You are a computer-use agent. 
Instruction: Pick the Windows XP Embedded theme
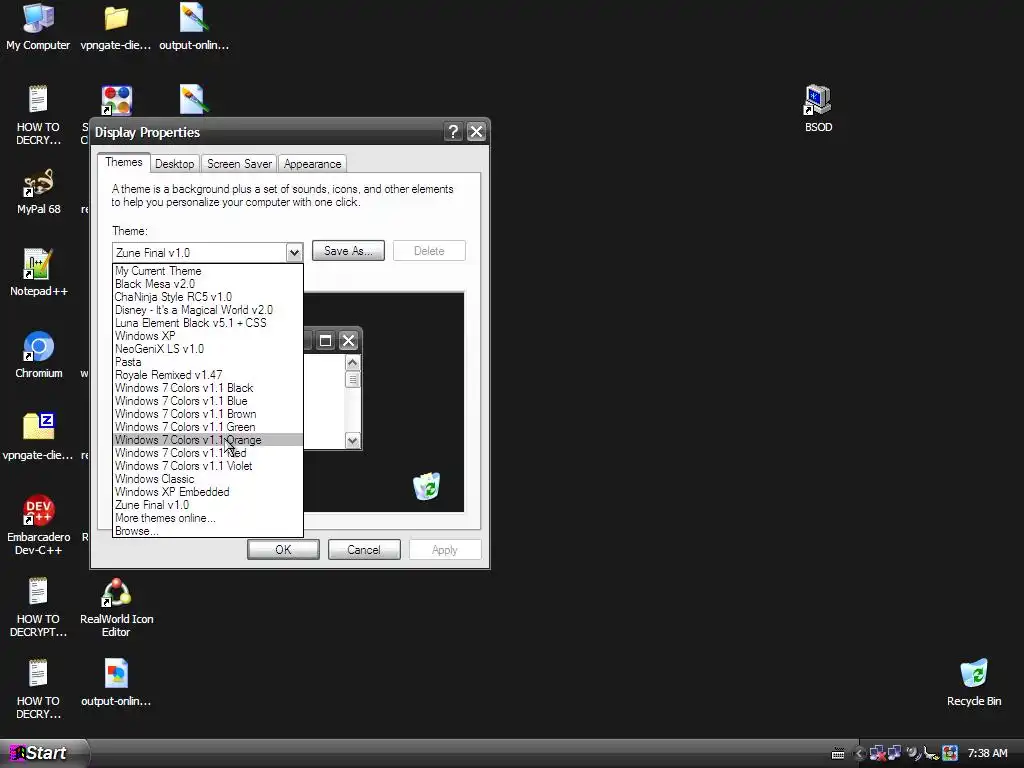[208, 492]
